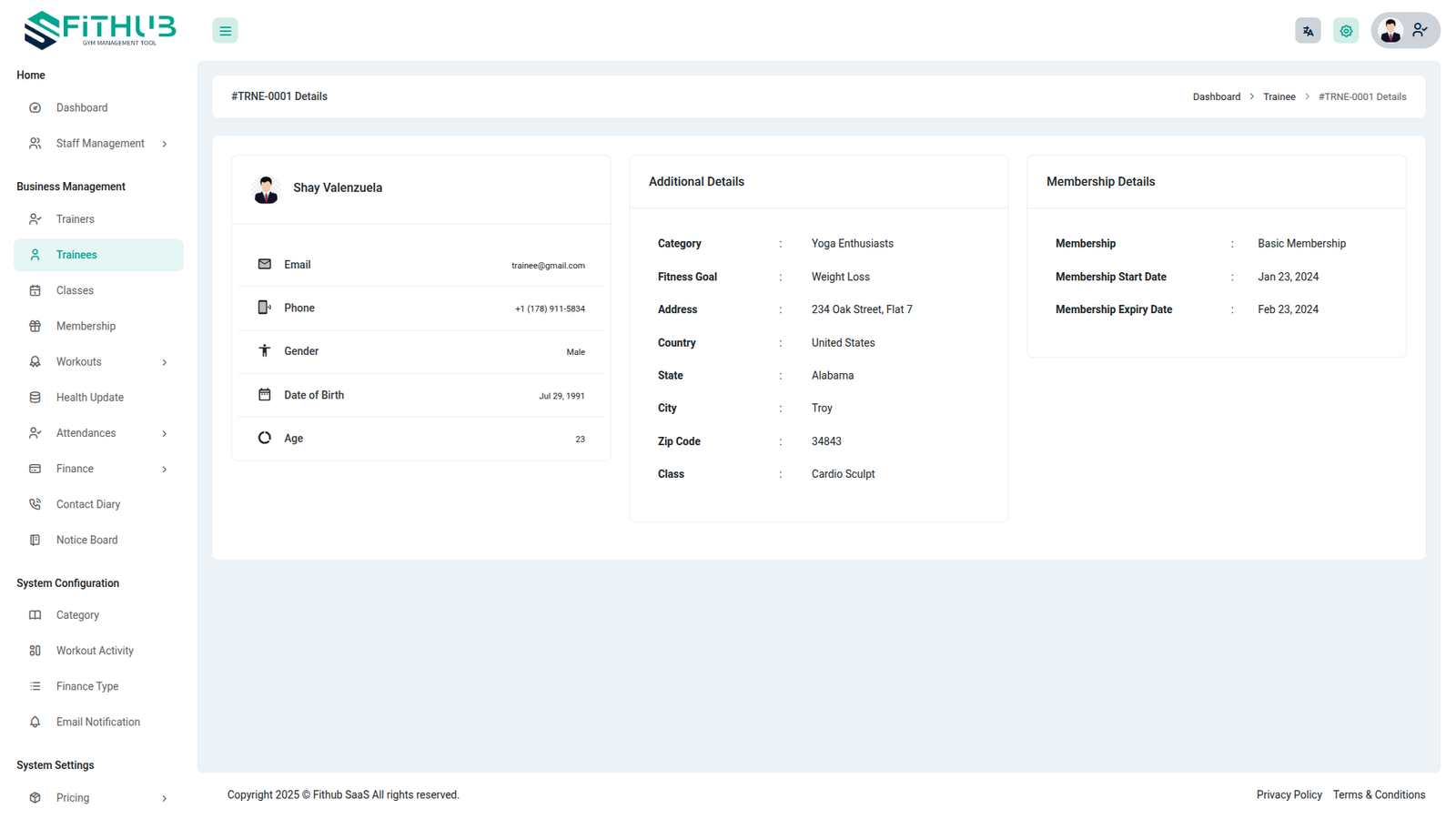The image size is (1456, 819).
Task: Expand the Workouts submenu chevron
Action: point(165,362)
